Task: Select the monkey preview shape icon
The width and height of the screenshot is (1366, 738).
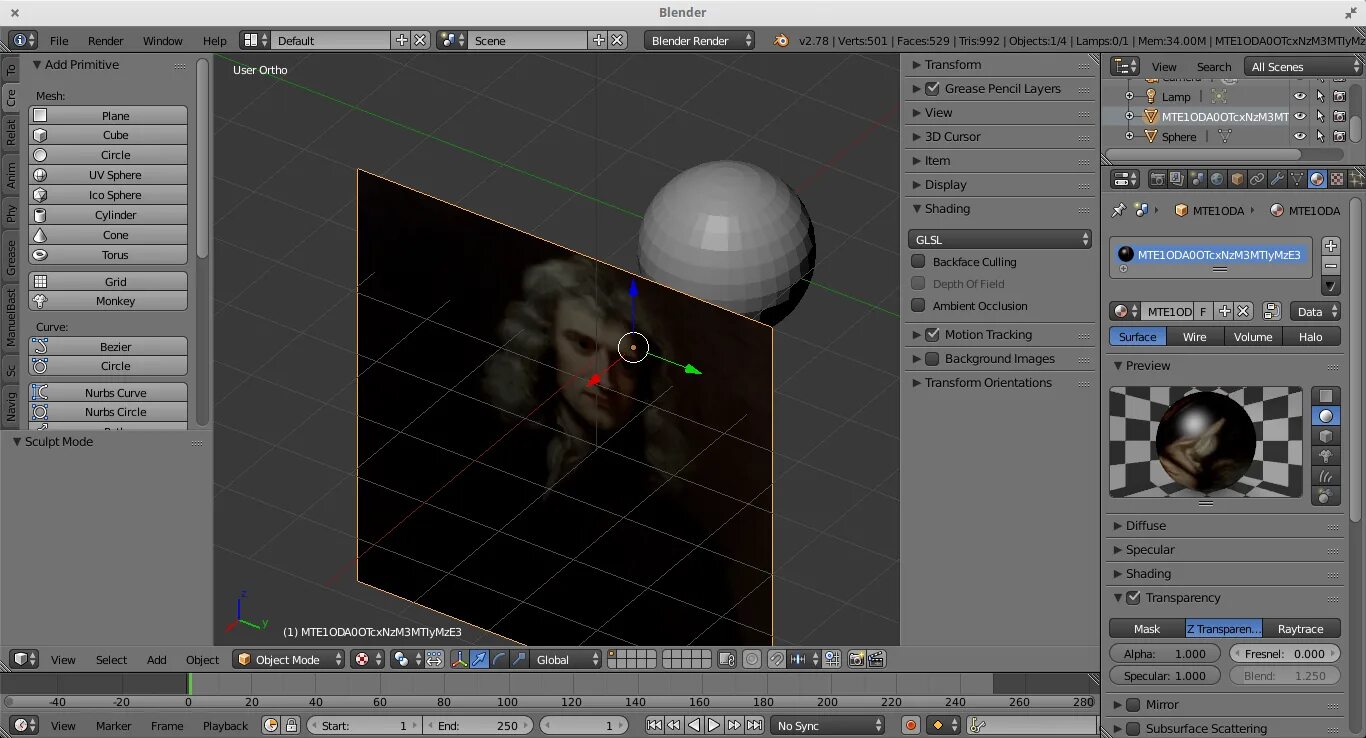Action: pyautogui.click(x=1326, y=456)
